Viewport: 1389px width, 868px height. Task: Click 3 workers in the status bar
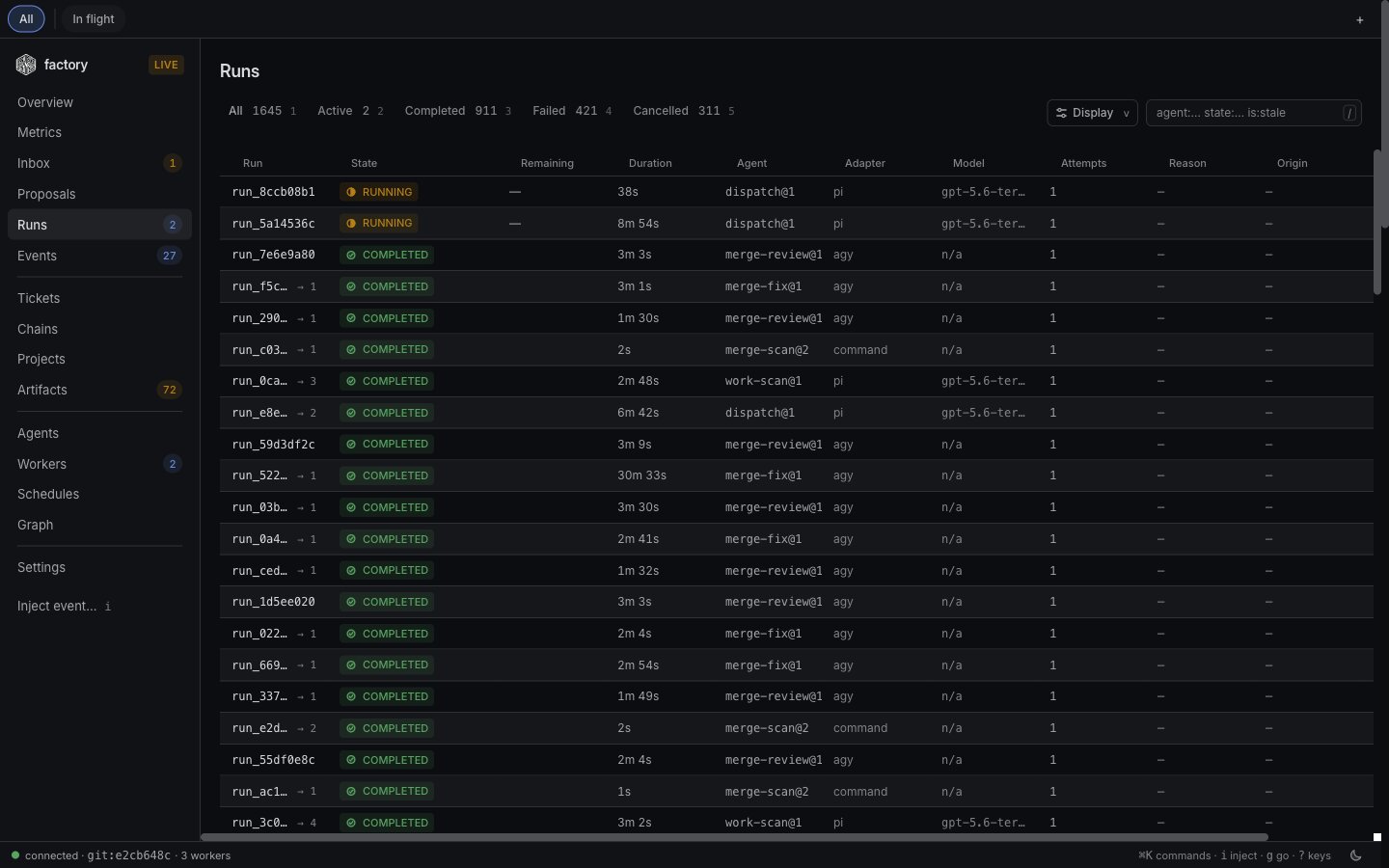point(205,855)
